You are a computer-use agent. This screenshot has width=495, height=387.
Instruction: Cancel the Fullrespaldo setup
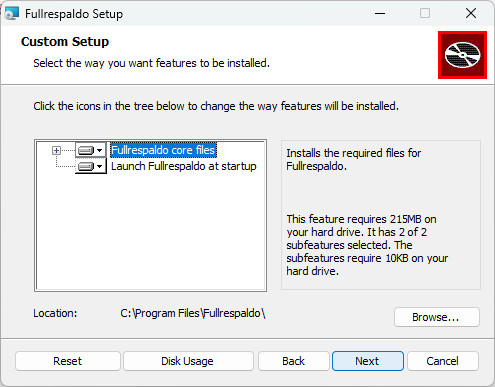[443, 361]
